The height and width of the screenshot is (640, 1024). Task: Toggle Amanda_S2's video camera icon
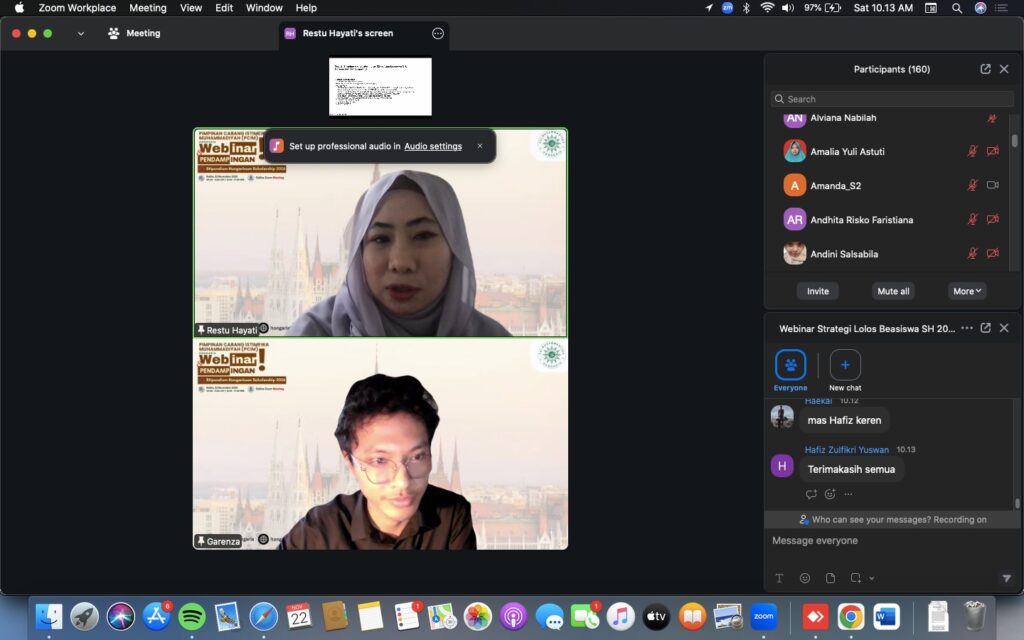point(993,186)
